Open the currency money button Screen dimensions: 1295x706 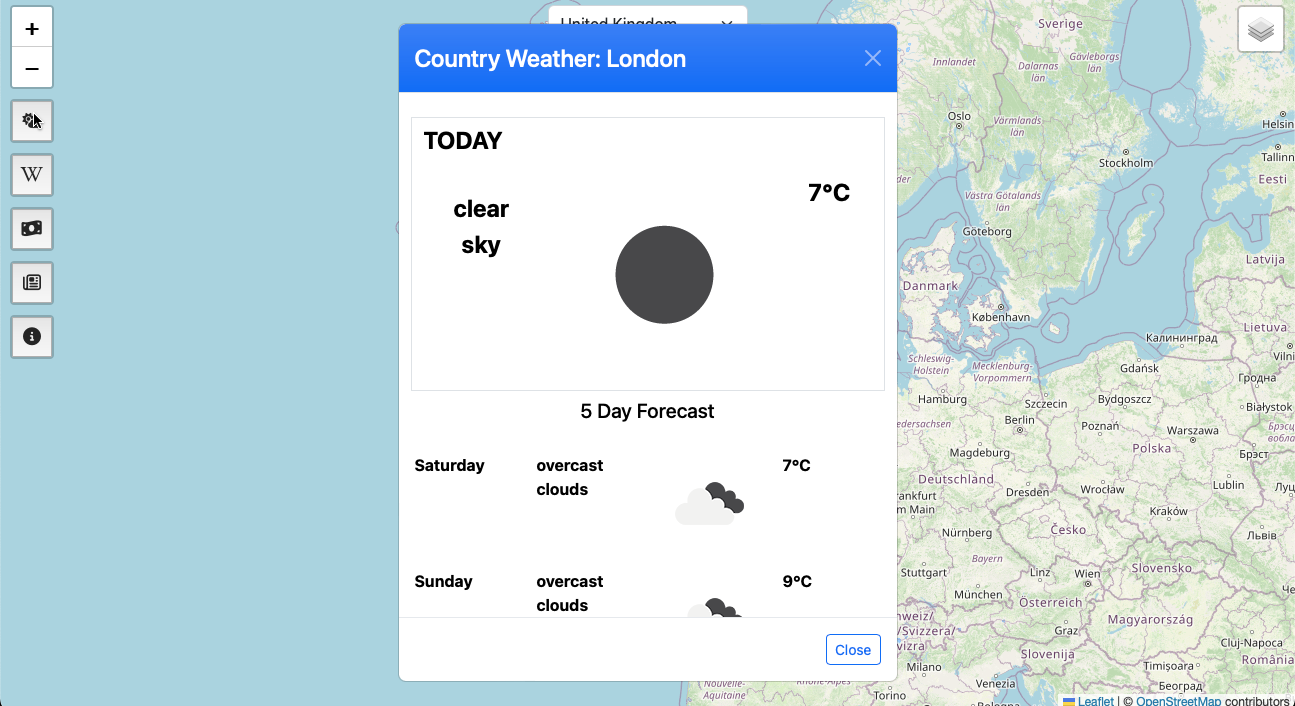pos(32,229)
